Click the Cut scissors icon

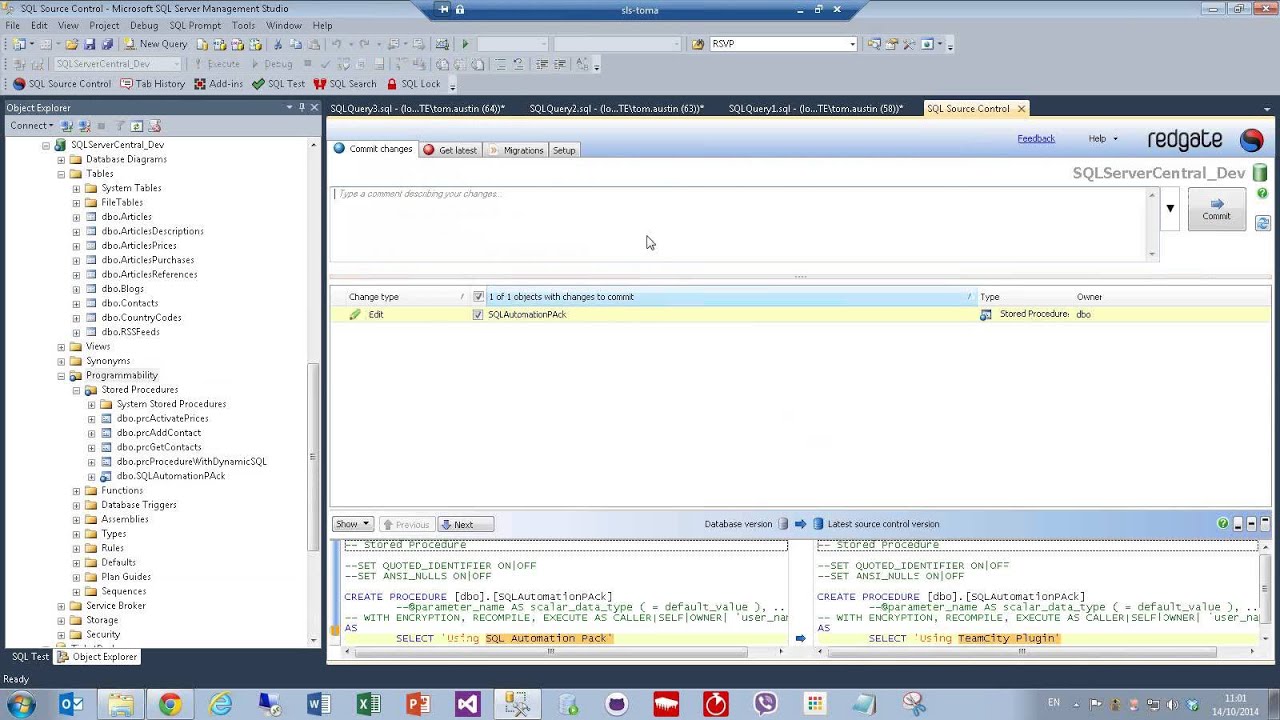click(x=279, y=44)
